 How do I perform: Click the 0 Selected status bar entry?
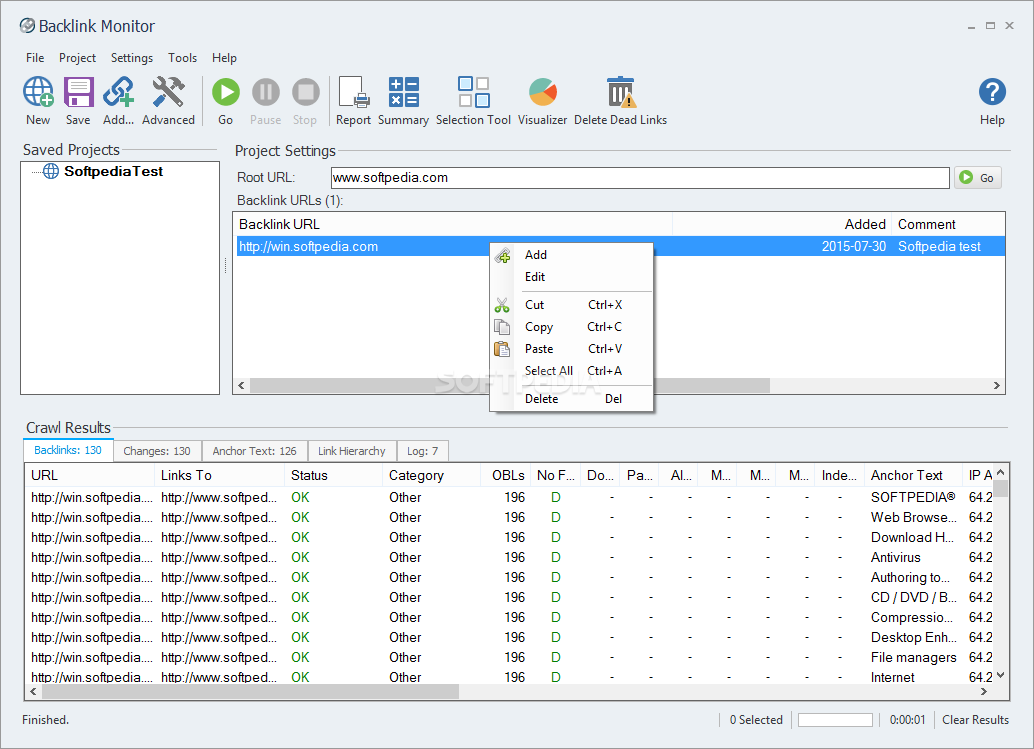point(756,720)
